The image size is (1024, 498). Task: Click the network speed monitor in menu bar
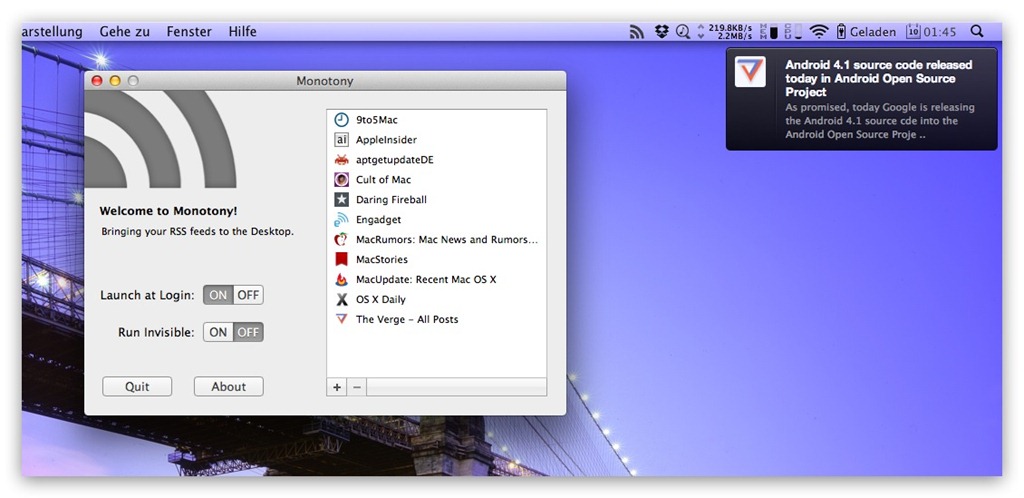coord(725,31)
